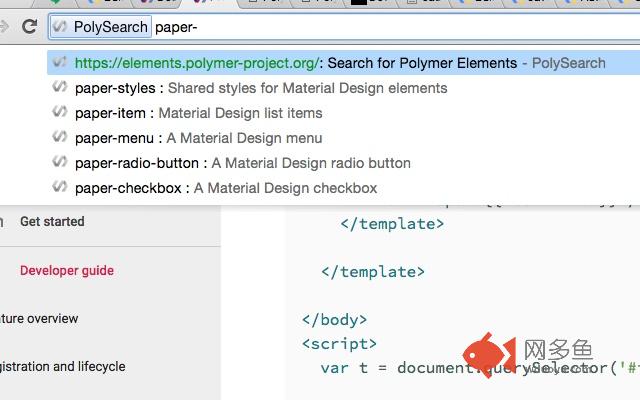Screen dimensions: 640x400
Task: Open the Get started sidebar link
Action: coord(52,222)
